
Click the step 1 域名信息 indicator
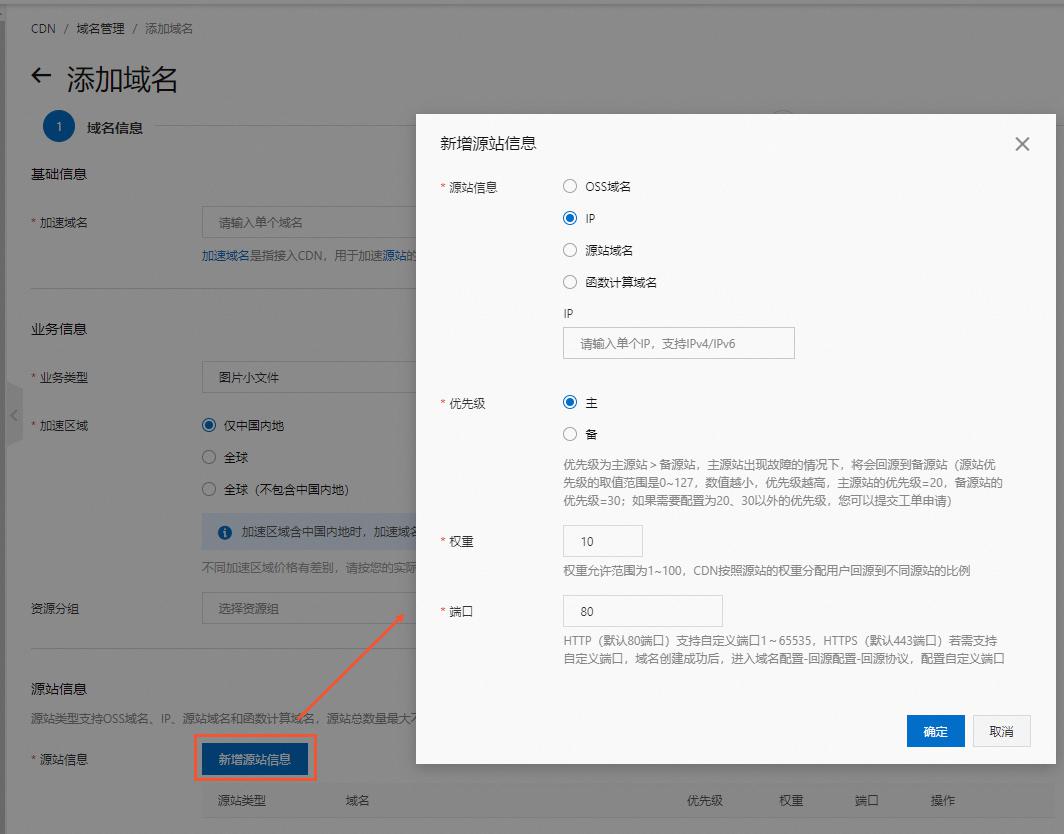57,126
